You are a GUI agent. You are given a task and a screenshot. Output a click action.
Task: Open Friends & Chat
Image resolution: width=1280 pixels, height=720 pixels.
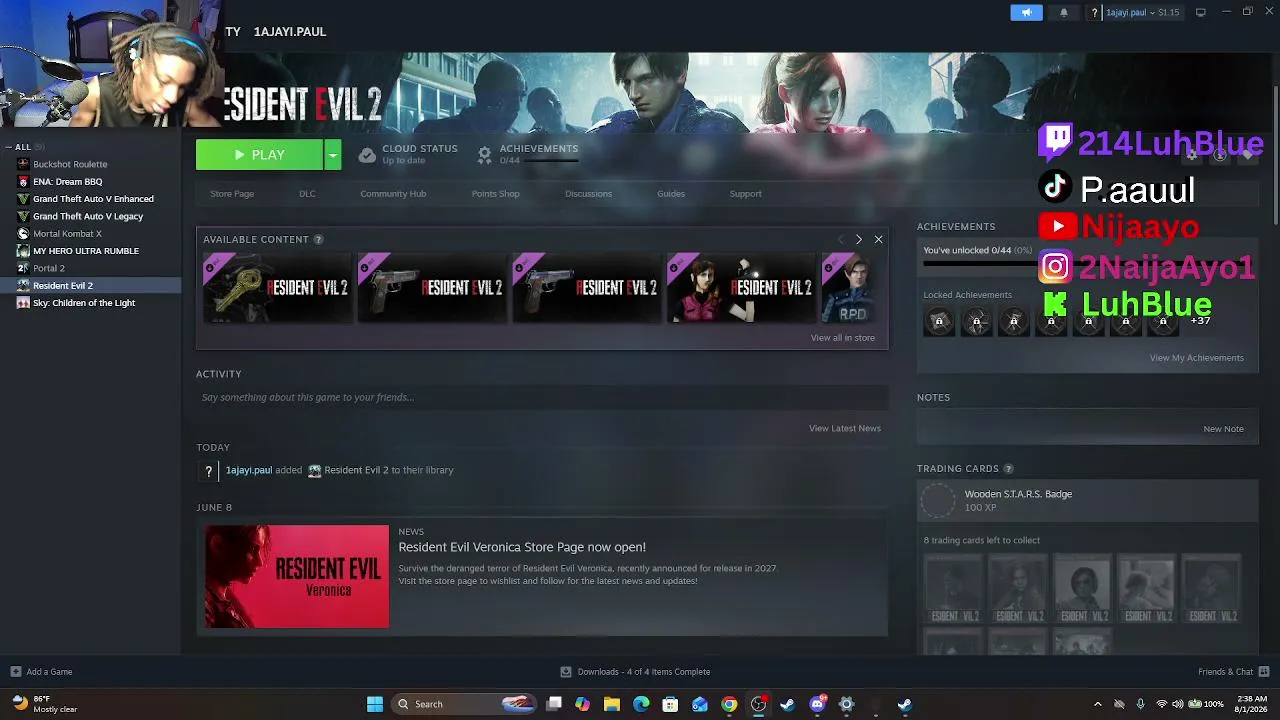coord(1234,672)
